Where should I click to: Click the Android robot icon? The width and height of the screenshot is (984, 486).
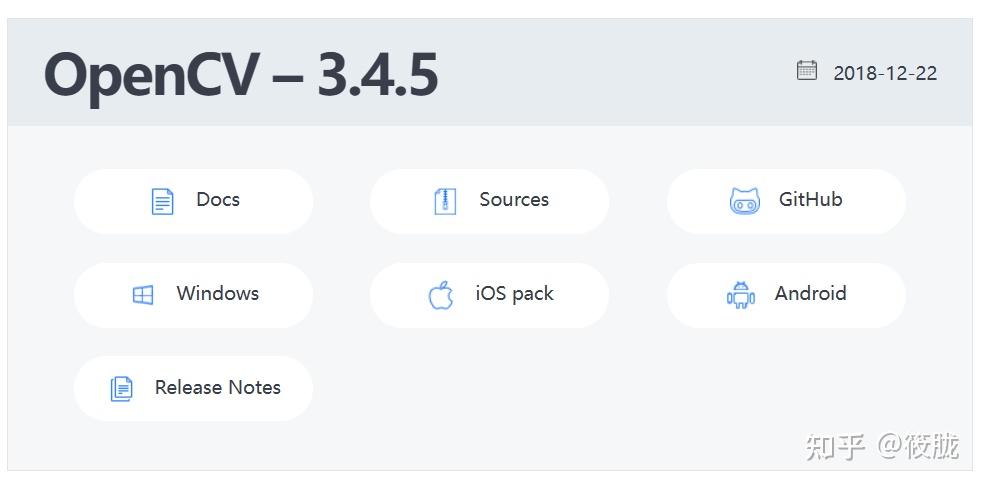click(x=741, y=295)
